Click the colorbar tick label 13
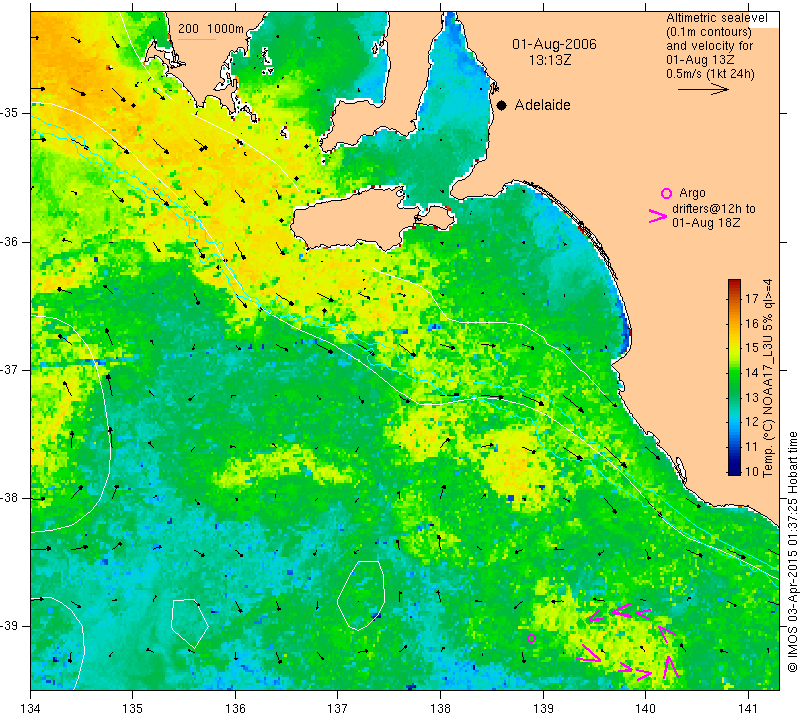 tap(752, 397)
